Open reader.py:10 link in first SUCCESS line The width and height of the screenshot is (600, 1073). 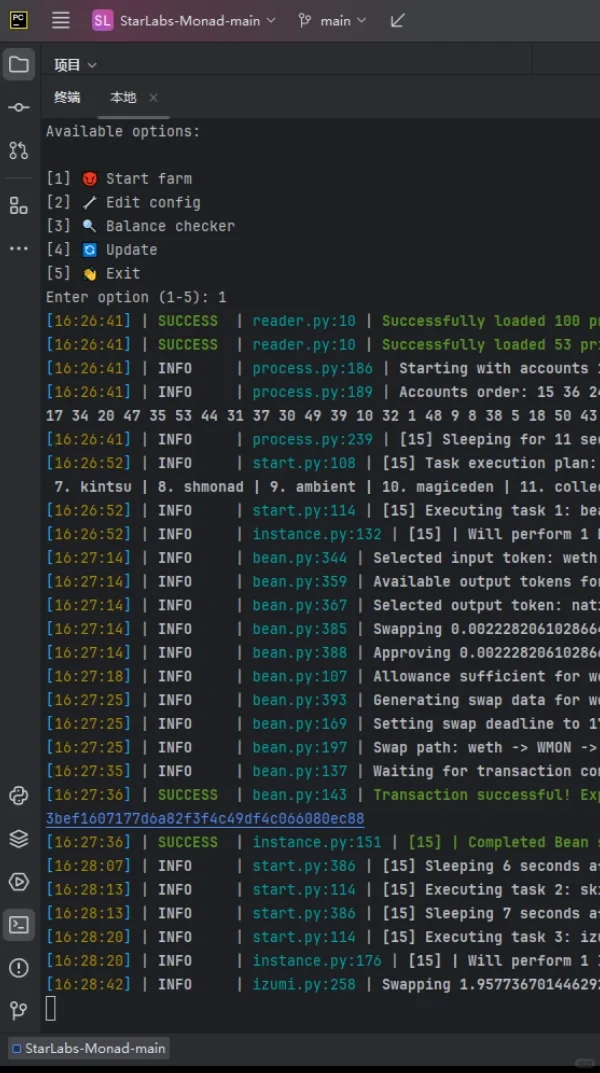pos(304,321)
